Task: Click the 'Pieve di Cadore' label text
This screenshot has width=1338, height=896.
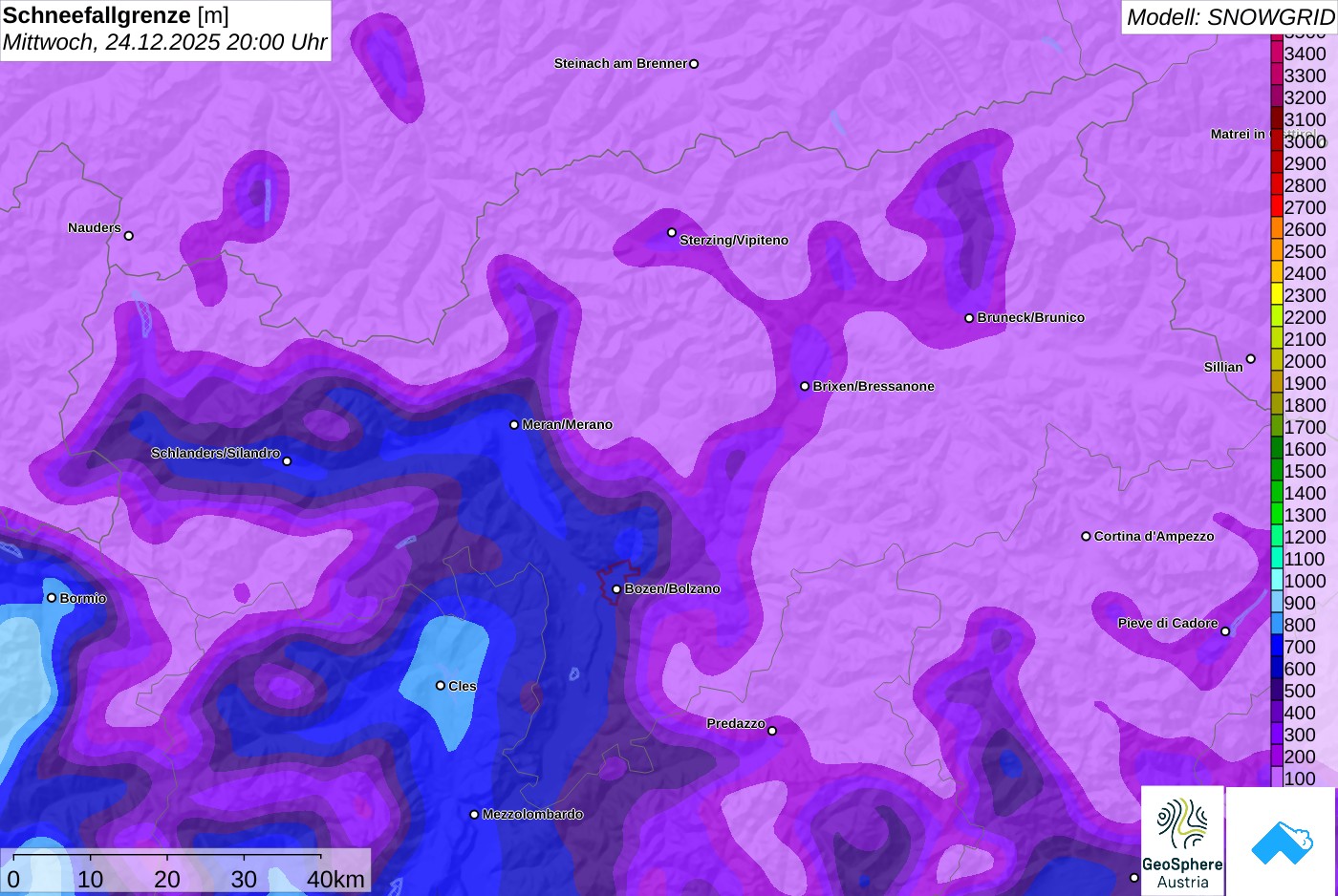Action: tap(1168, 623)
